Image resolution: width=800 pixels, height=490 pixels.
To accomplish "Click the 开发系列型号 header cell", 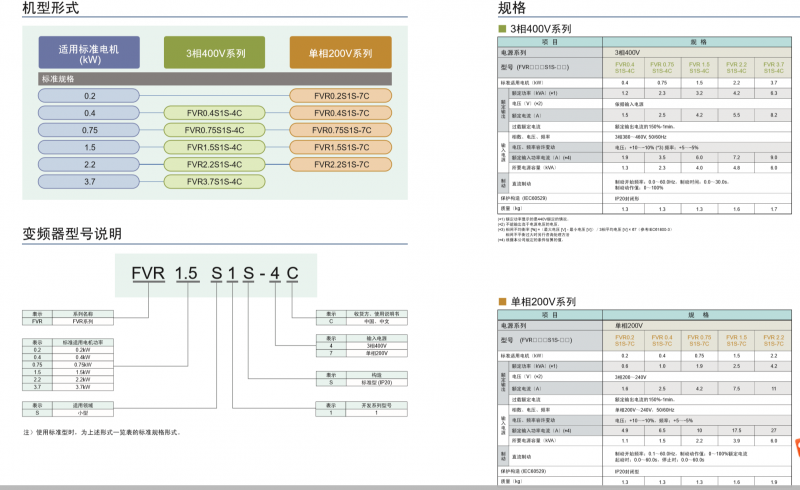I will click(x=377, y=405).
